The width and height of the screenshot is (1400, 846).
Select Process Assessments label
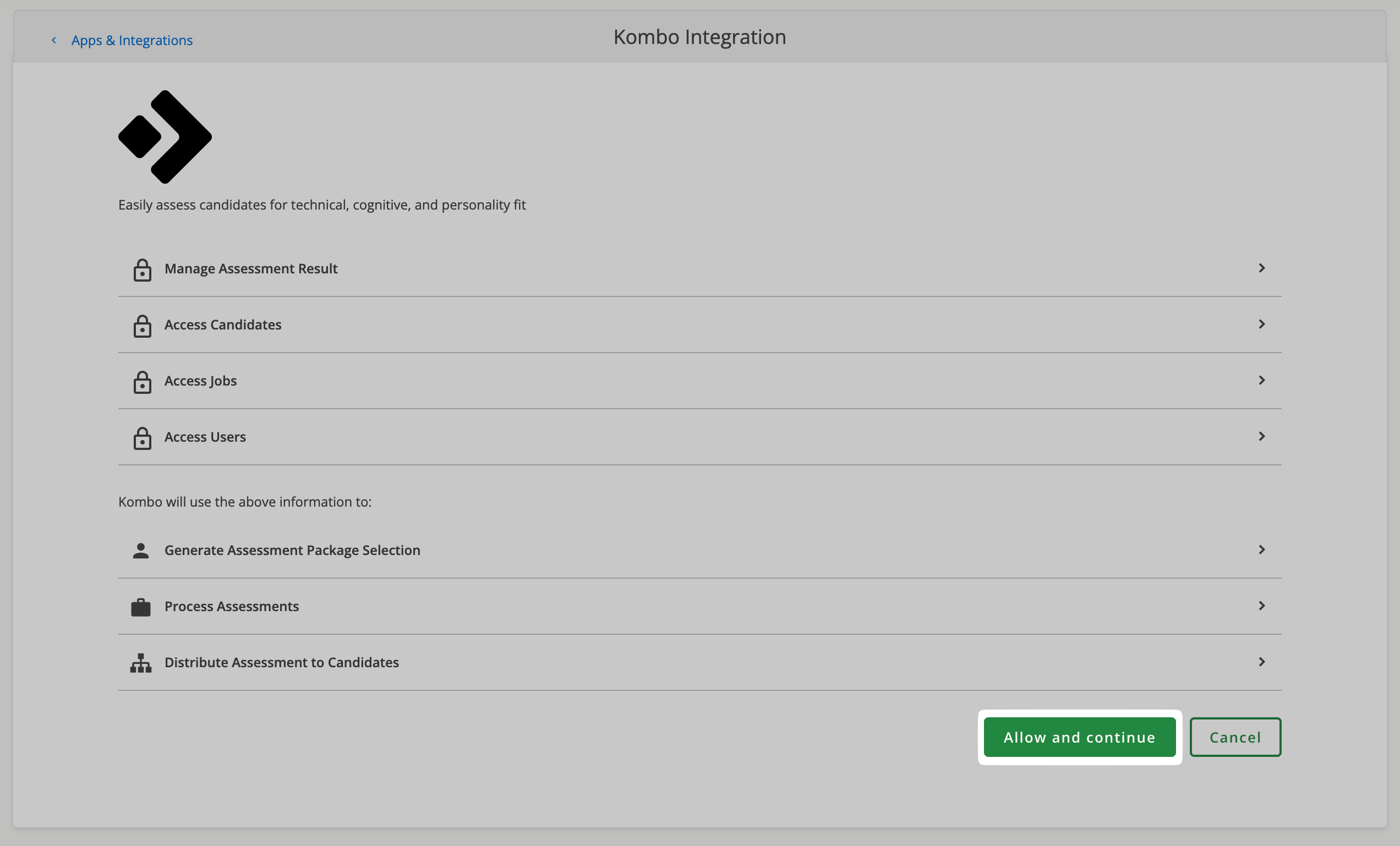232,606
